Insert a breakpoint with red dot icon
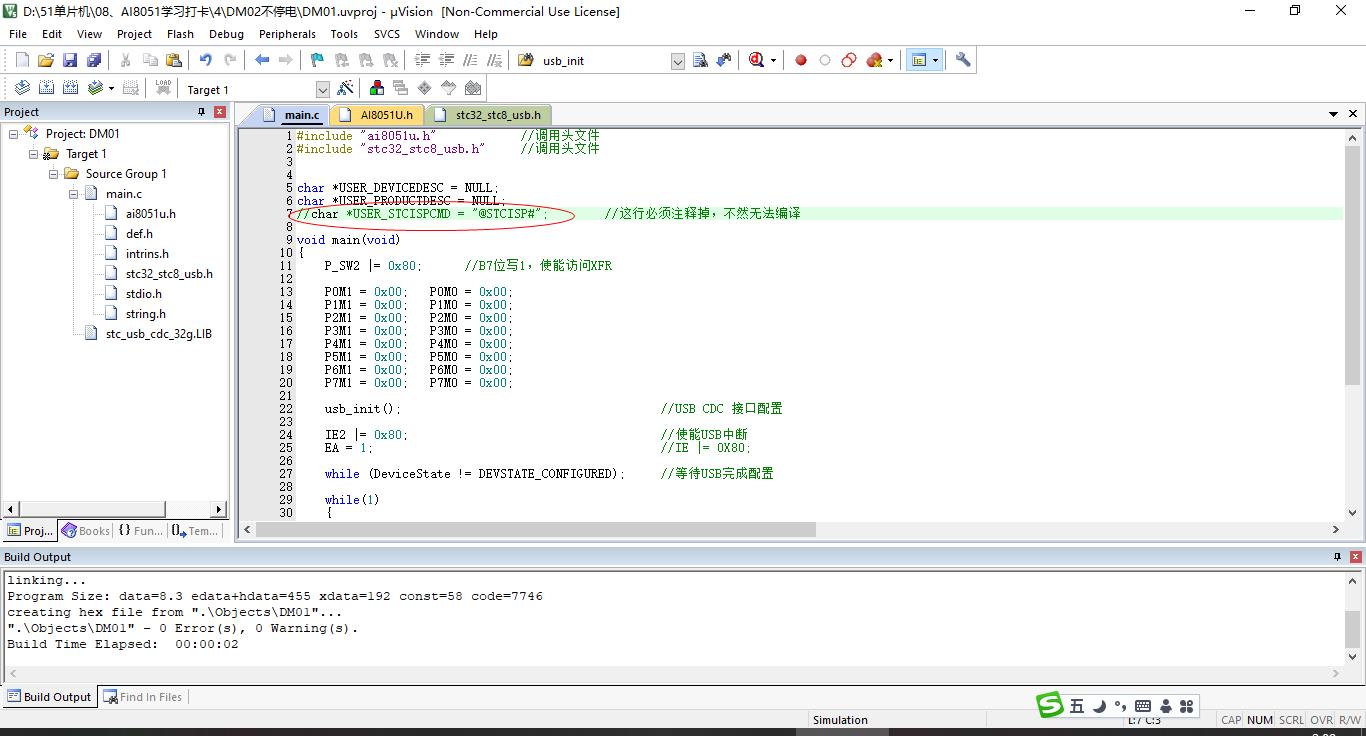Viewport: 1366px width, 736px height. [x=801, y=60]
